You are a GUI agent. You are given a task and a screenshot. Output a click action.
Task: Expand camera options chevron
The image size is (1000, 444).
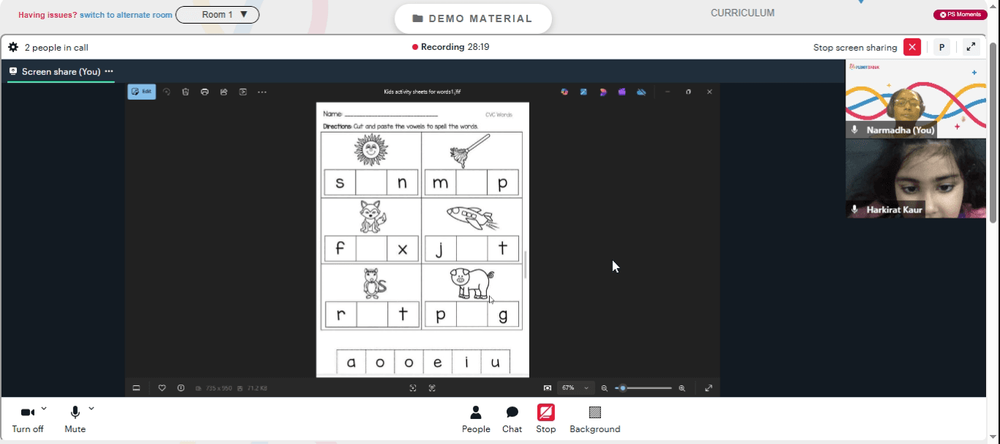click(x=43, y=408)
